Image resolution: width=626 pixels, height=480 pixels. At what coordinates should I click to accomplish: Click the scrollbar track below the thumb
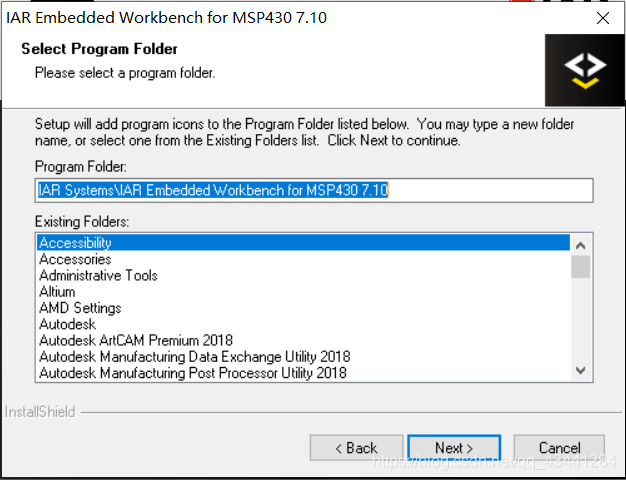point(581,320)
